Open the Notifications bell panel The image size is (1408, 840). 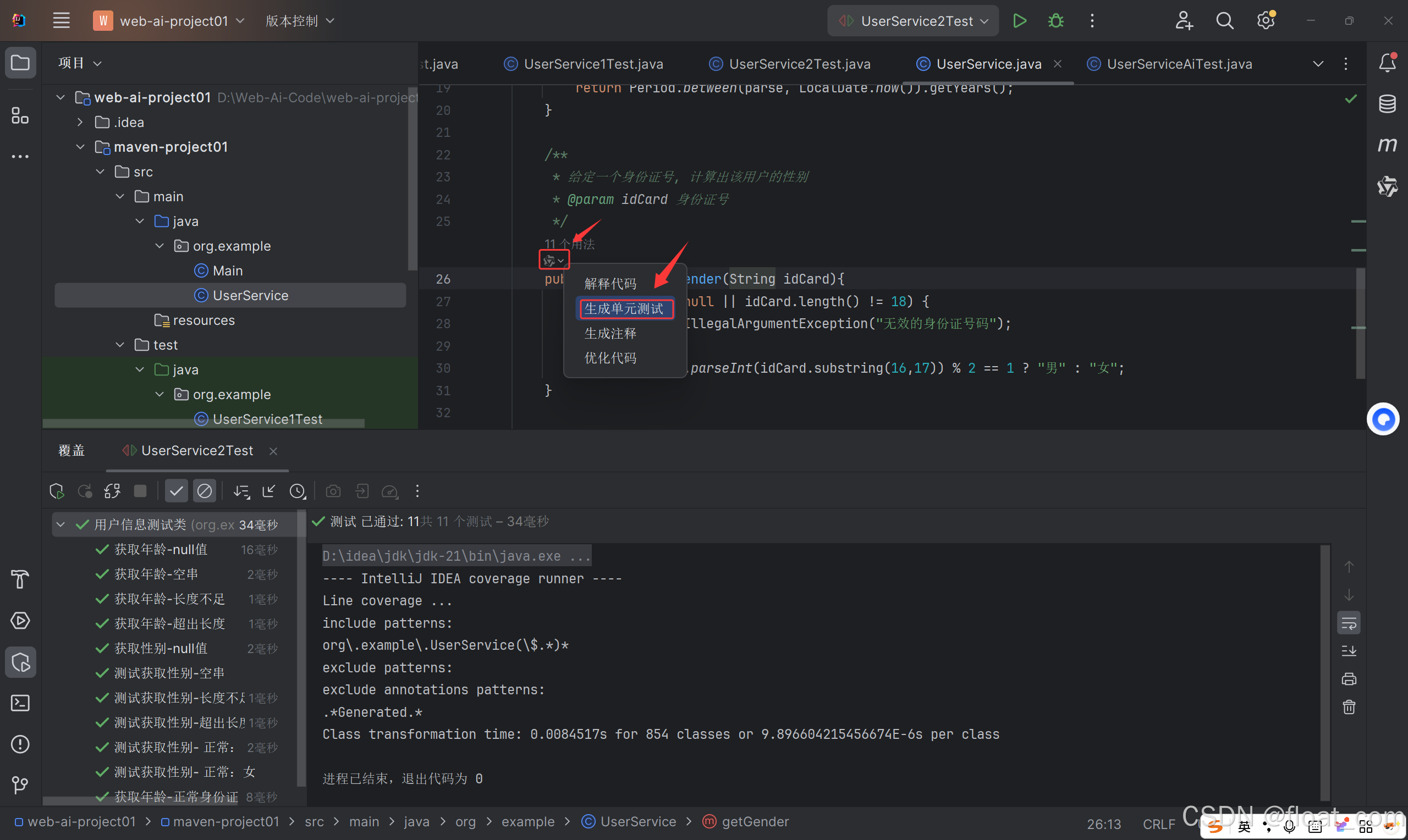(1387, 63)
